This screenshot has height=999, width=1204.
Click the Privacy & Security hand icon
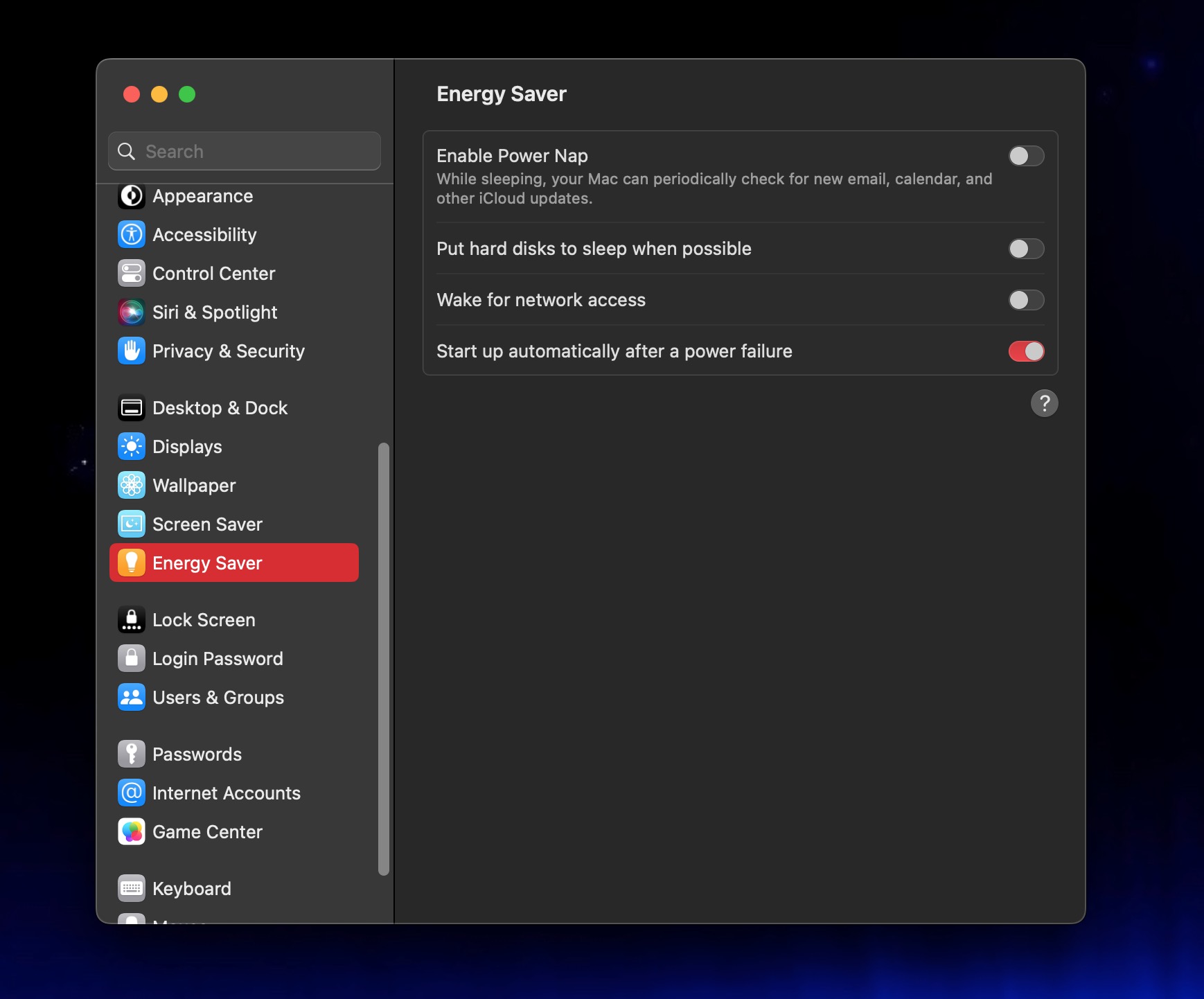(132, 351)
